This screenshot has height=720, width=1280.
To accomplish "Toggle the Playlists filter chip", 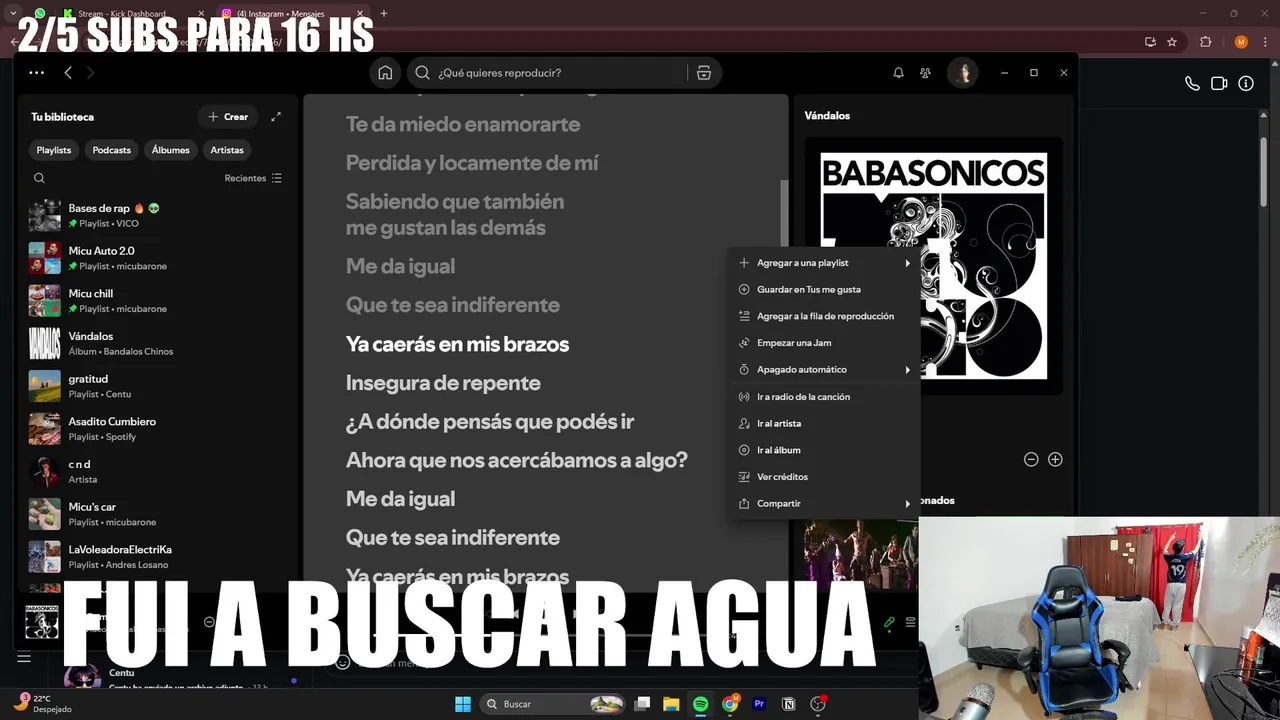I will pyautogui.click(x=54, y=150).
